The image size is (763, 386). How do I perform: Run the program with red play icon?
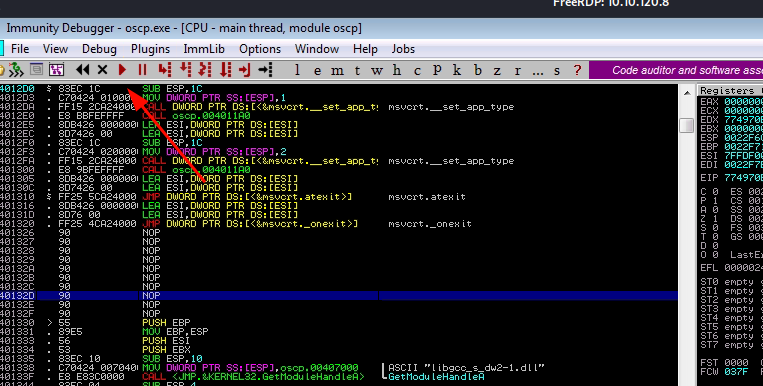coord(122,70)
